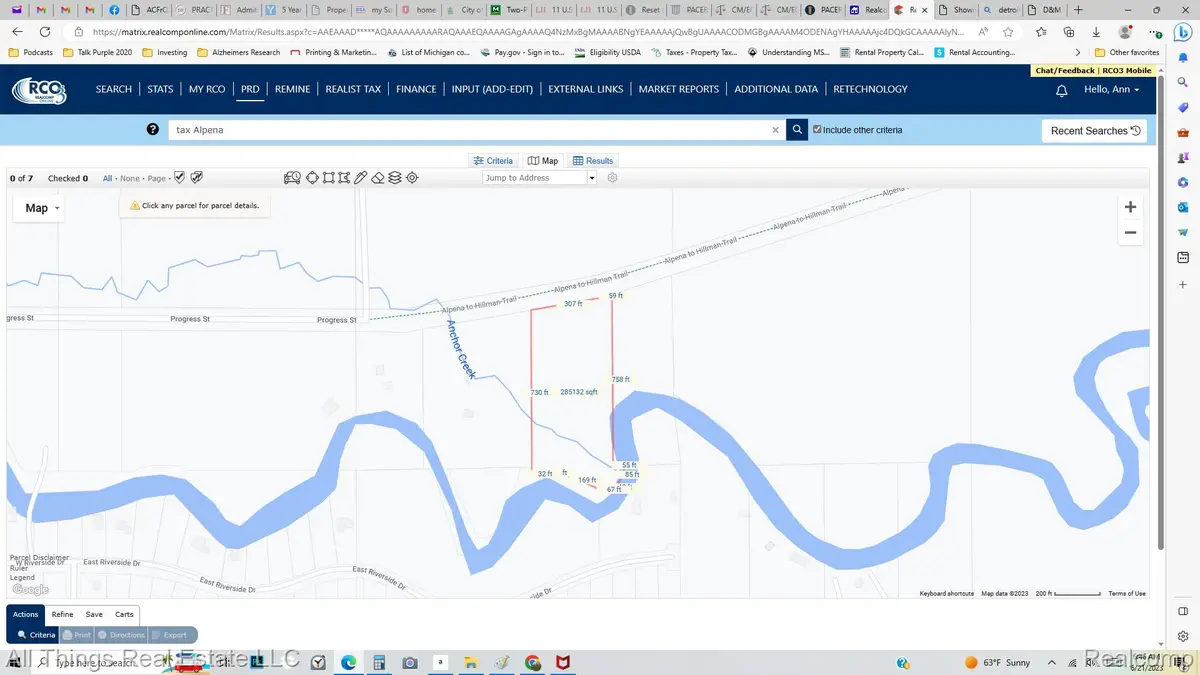Expand the Hello, Ann account menu
The image size is (1200, 675).
coord(1111,90)
